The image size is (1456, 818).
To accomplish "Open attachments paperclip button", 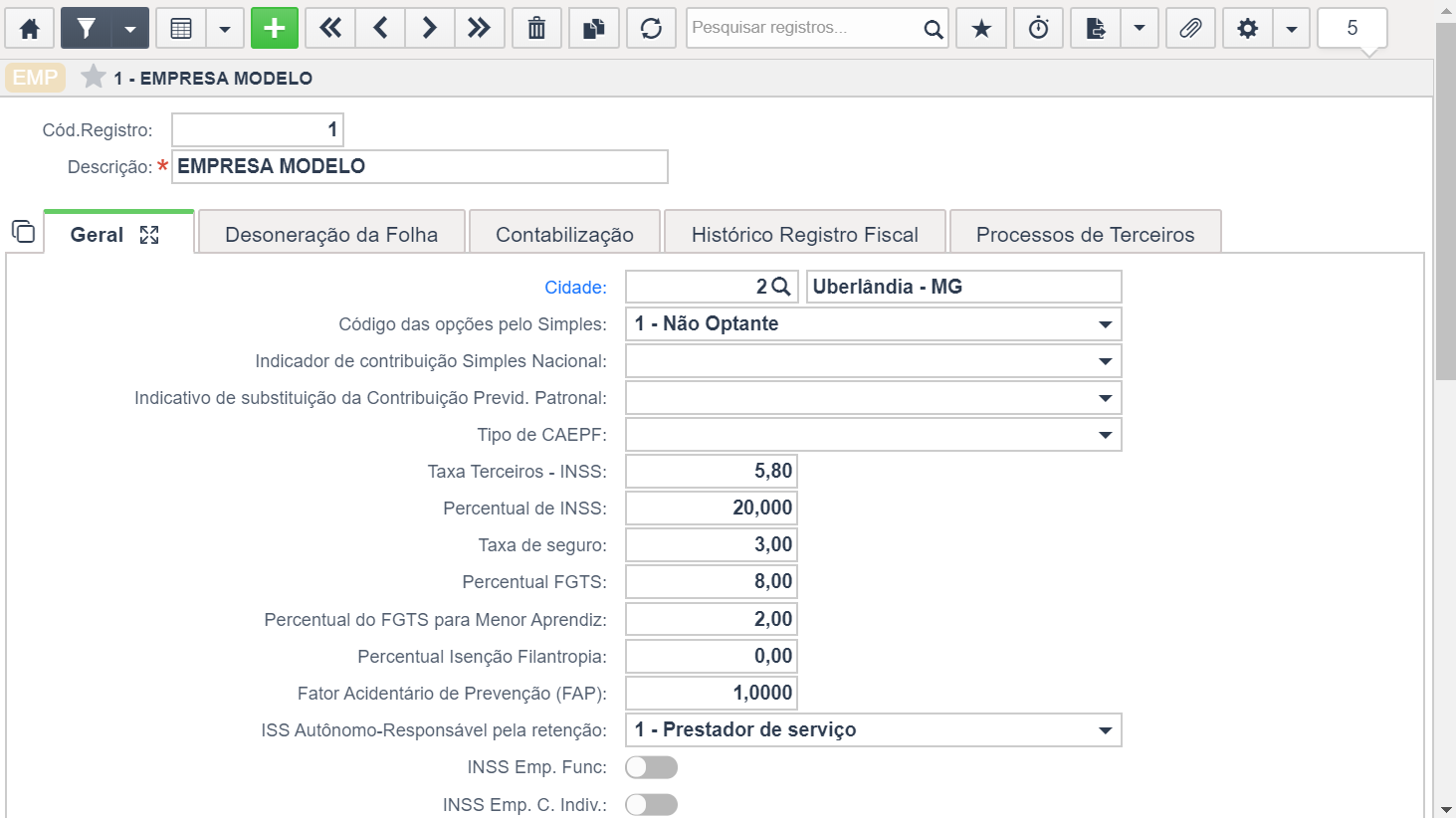I will tap(1190, 29).
